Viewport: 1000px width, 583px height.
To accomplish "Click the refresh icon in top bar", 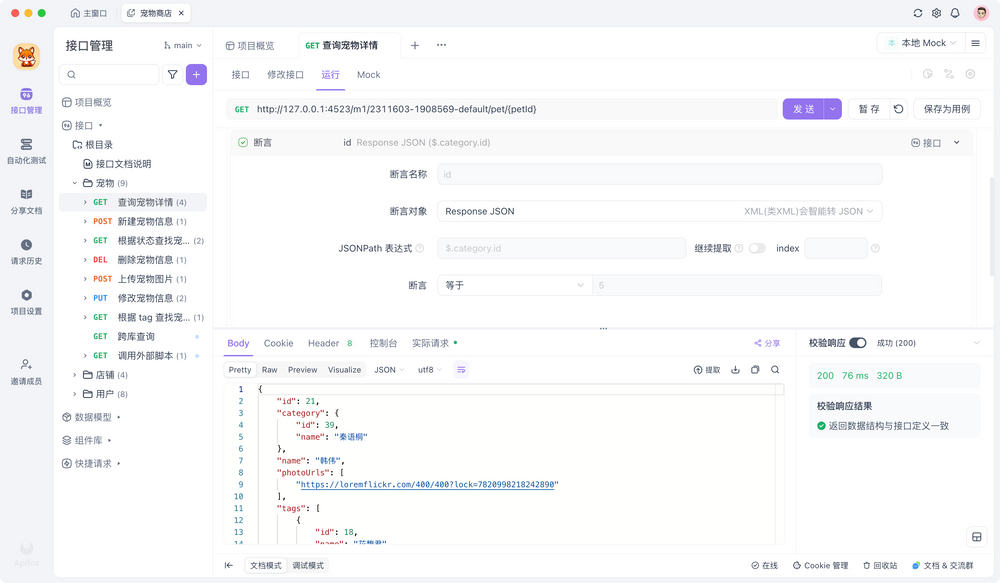I will click(918, 13).
